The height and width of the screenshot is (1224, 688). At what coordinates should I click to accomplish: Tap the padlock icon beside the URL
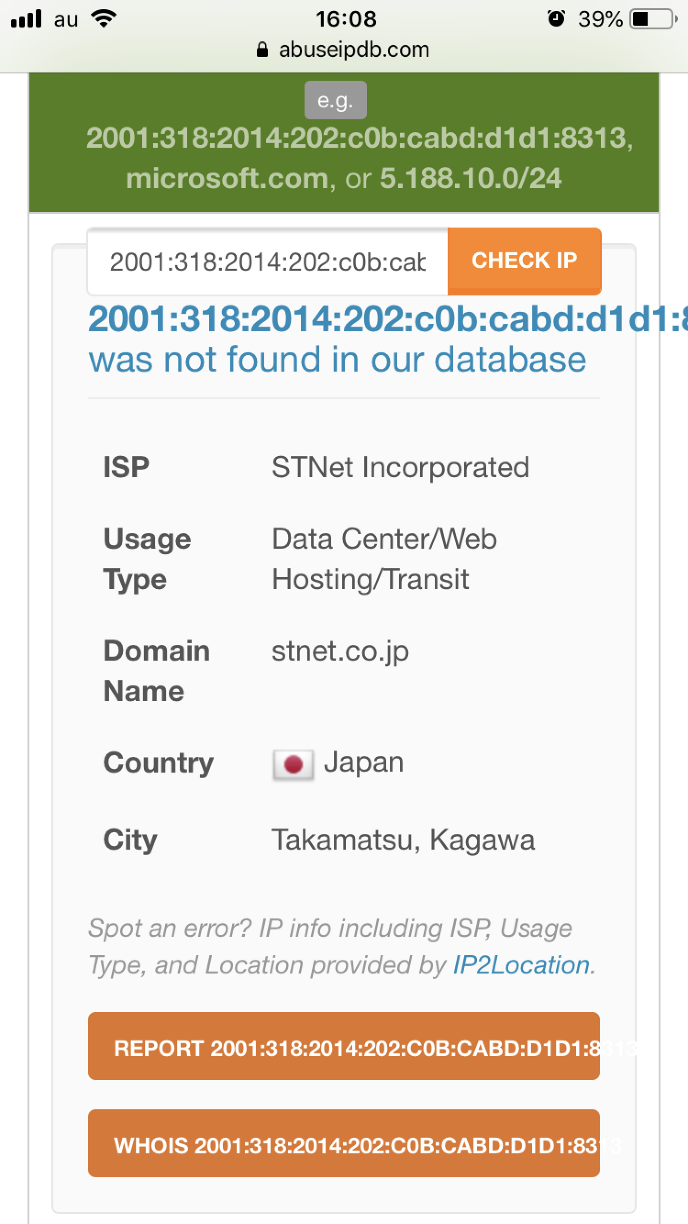coord(263,49)
